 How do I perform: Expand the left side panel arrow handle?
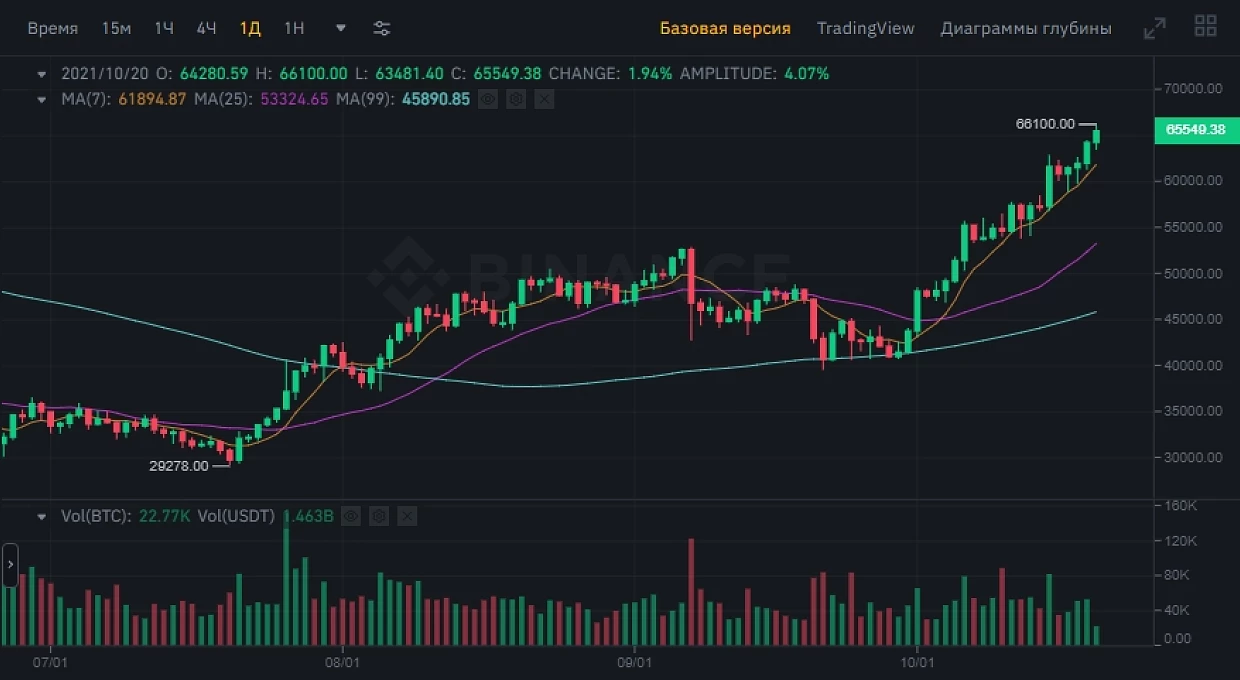tap(10, 565)
